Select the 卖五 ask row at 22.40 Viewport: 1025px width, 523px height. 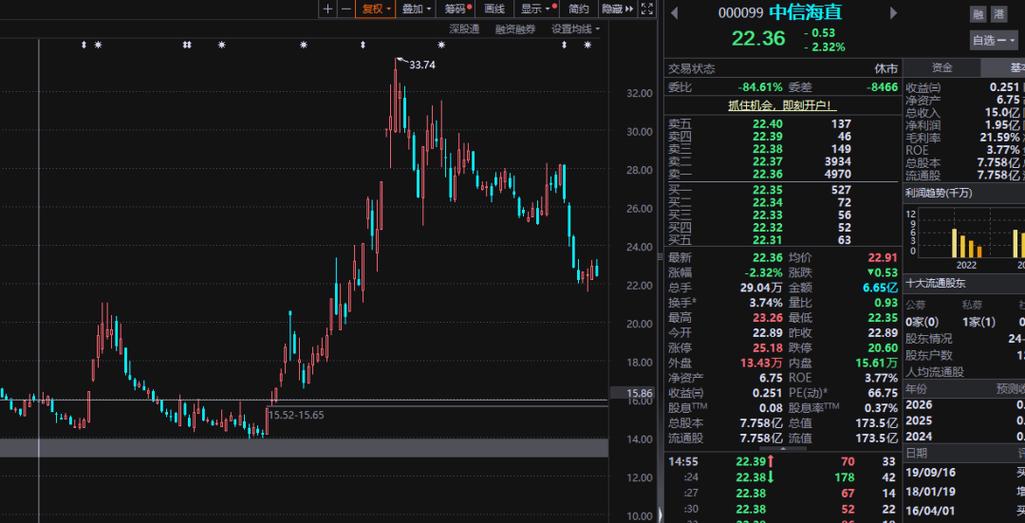pyautogui.click(x=782, y=124)
